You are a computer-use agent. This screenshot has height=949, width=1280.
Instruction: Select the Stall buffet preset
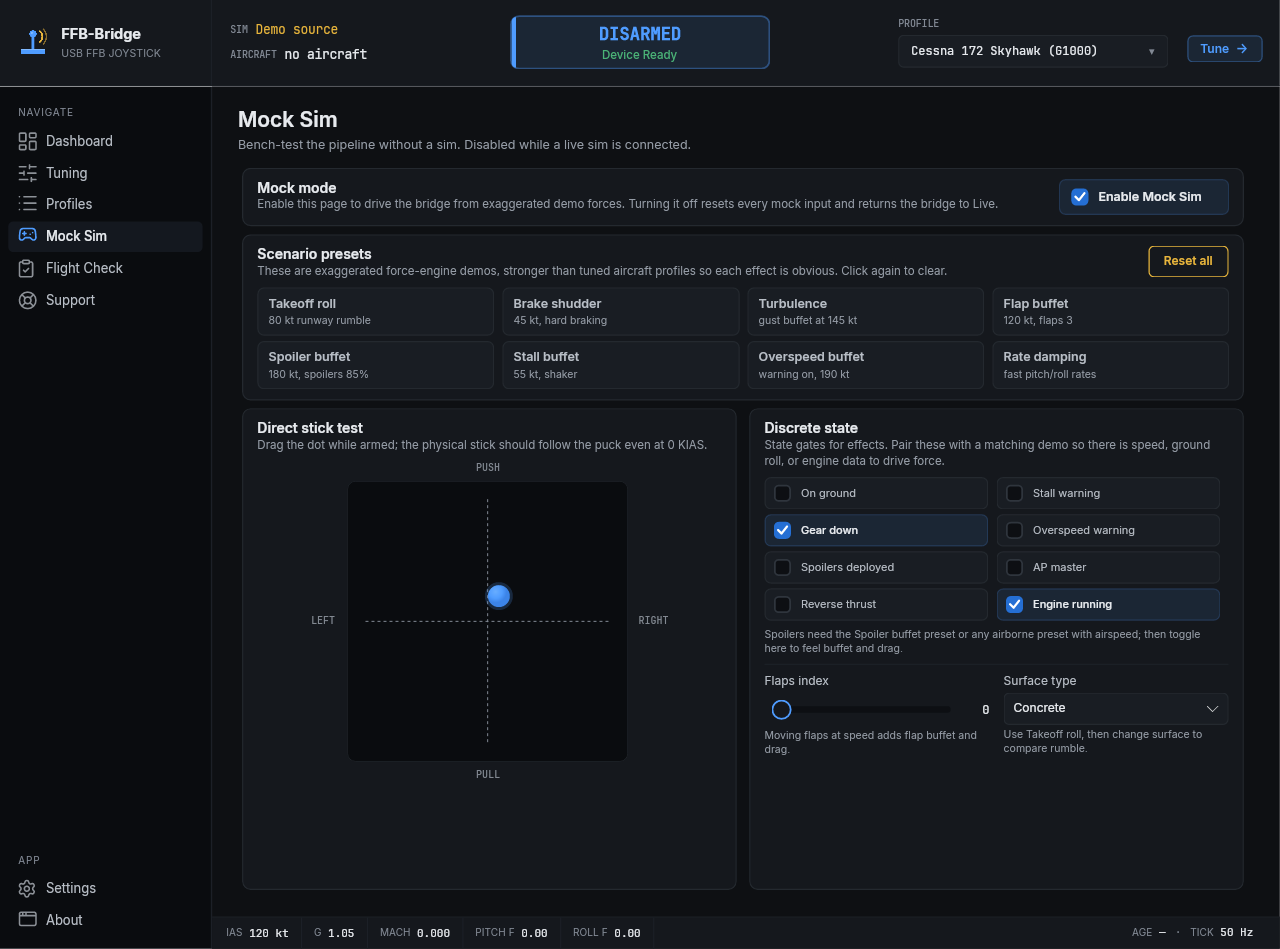tap(620, 365)
